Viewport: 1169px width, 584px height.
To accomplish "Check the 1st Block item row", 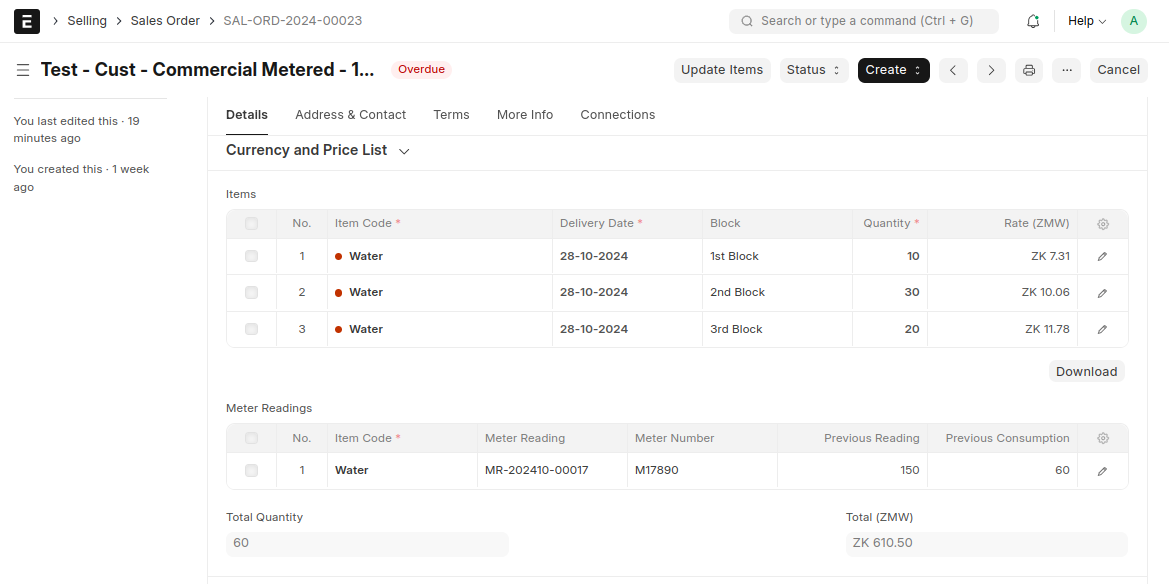I will pyautogui.click(x=251, y=257).
